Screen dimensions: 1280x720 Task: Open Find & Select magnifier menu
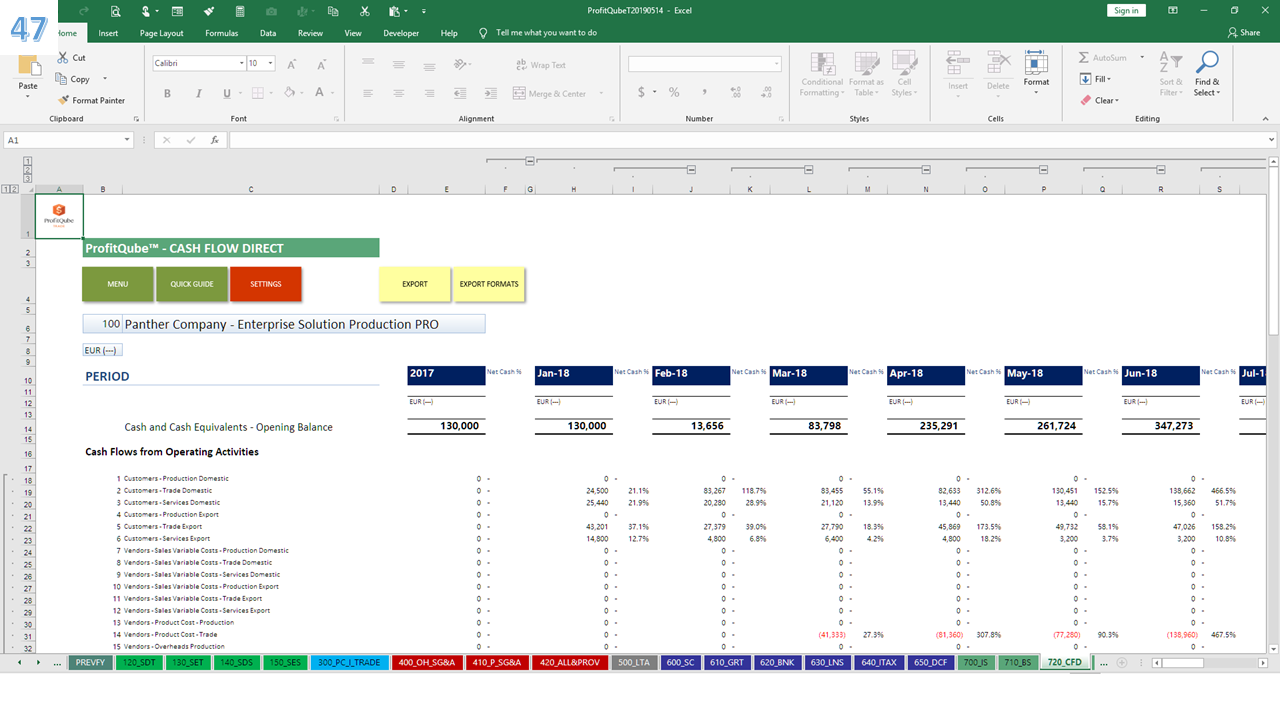coord(1207,75)
